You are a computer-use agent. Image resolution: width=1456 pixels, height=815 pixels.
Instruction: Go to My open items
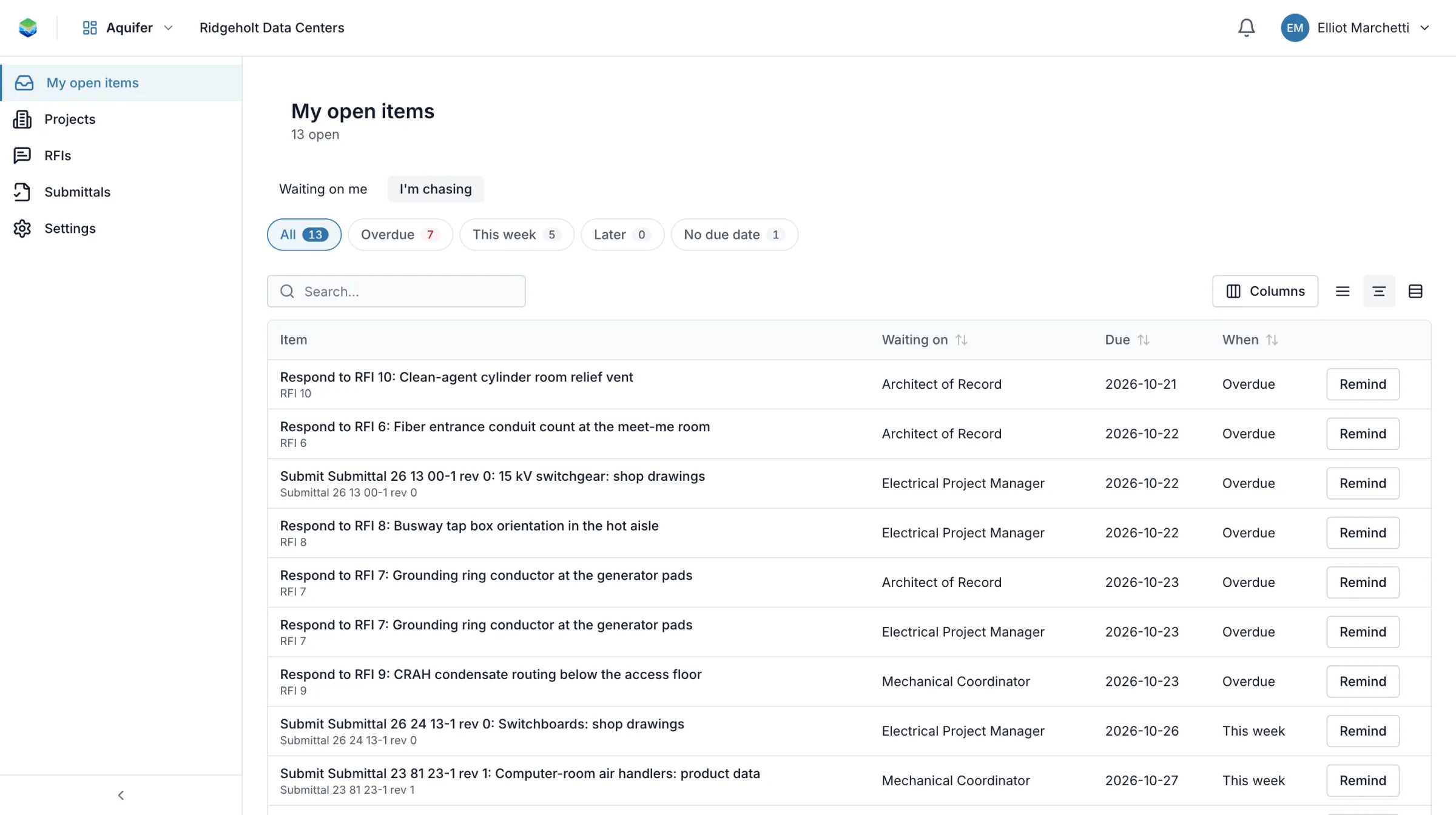(121, 83)
